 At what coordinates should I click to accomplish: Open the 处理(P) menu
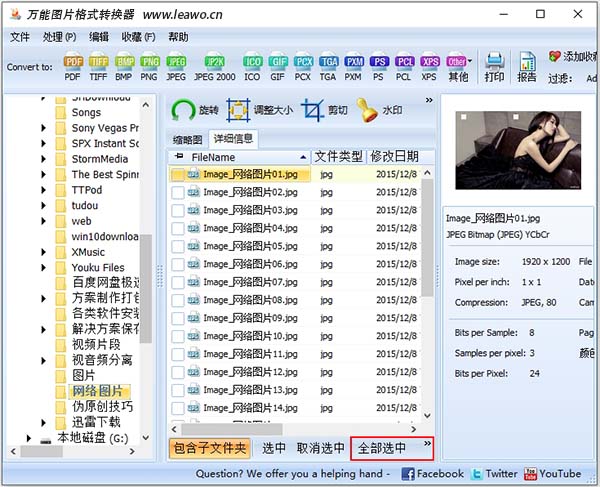(59, 37)
